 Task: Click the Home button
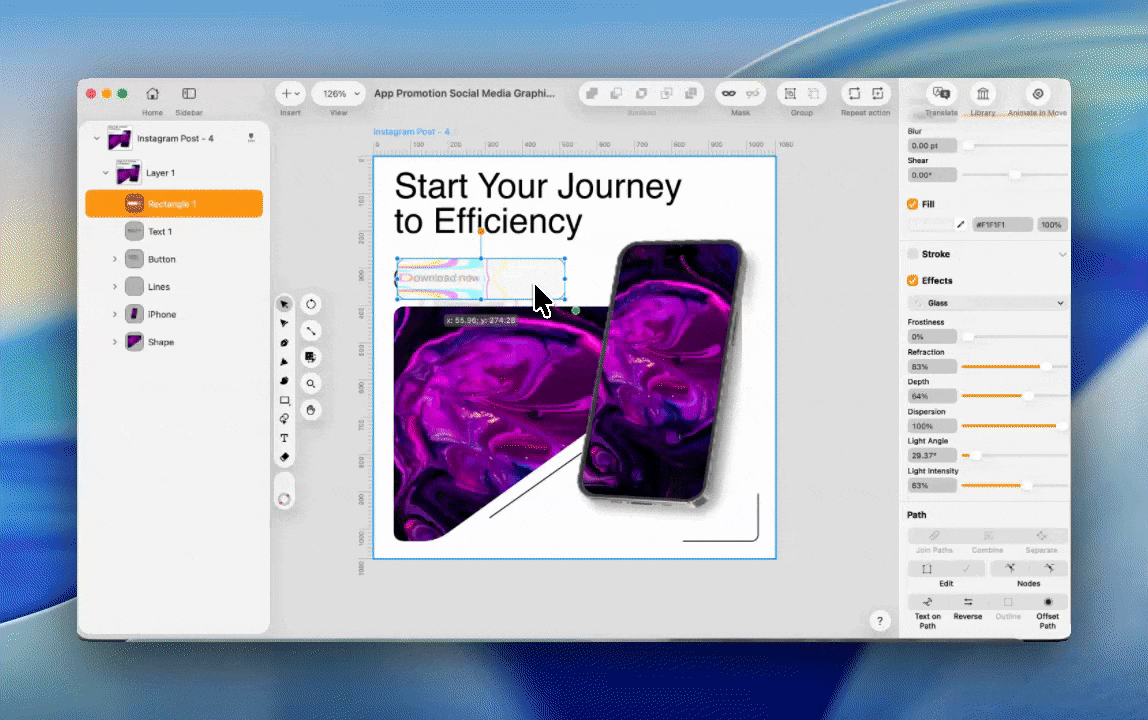click(152, 93)
